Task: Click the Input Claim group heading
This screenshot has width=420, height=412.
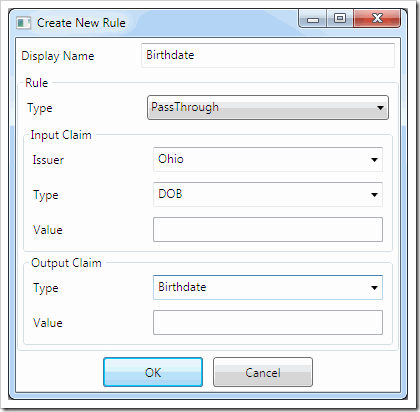Action: tap(61, 135)
